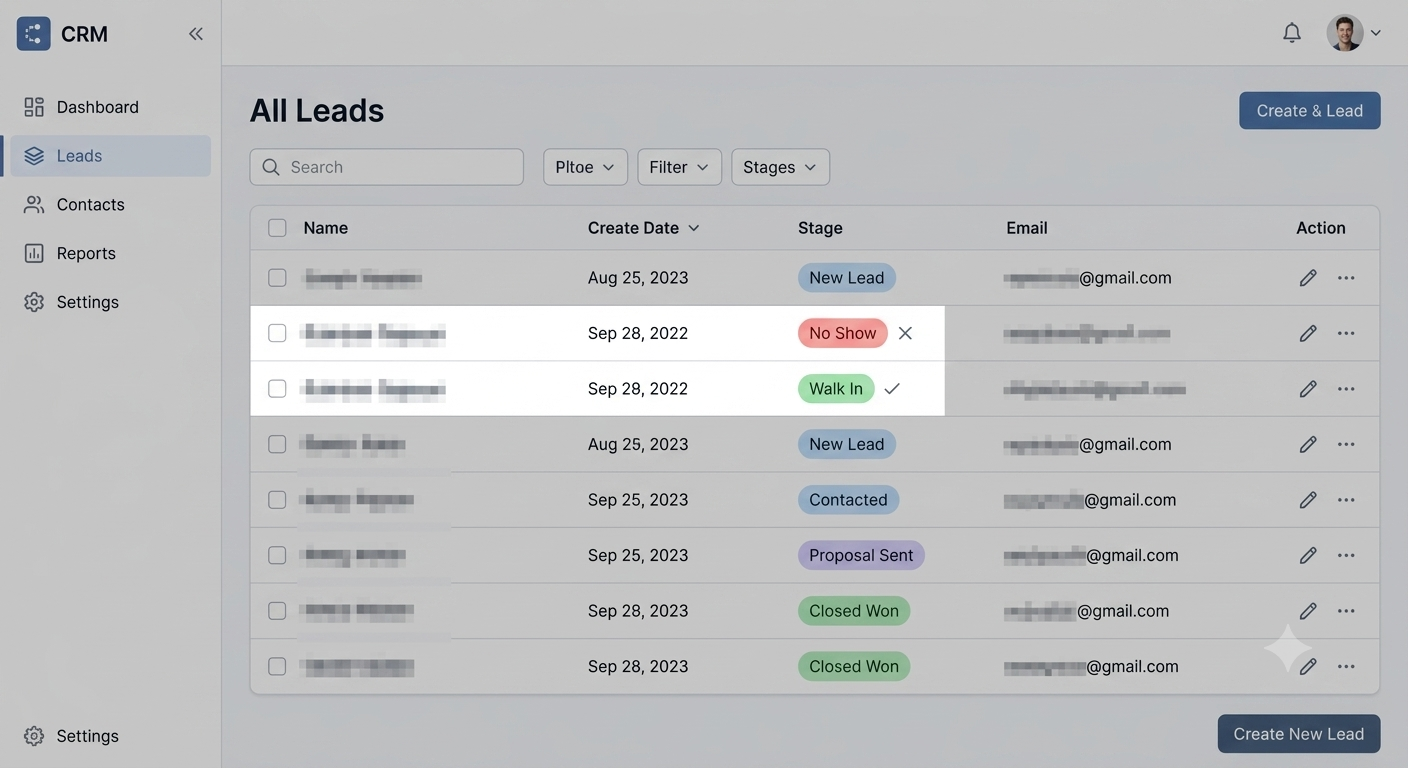Click the Walk In stage badge
The image size is (1408, 768).
836,389
